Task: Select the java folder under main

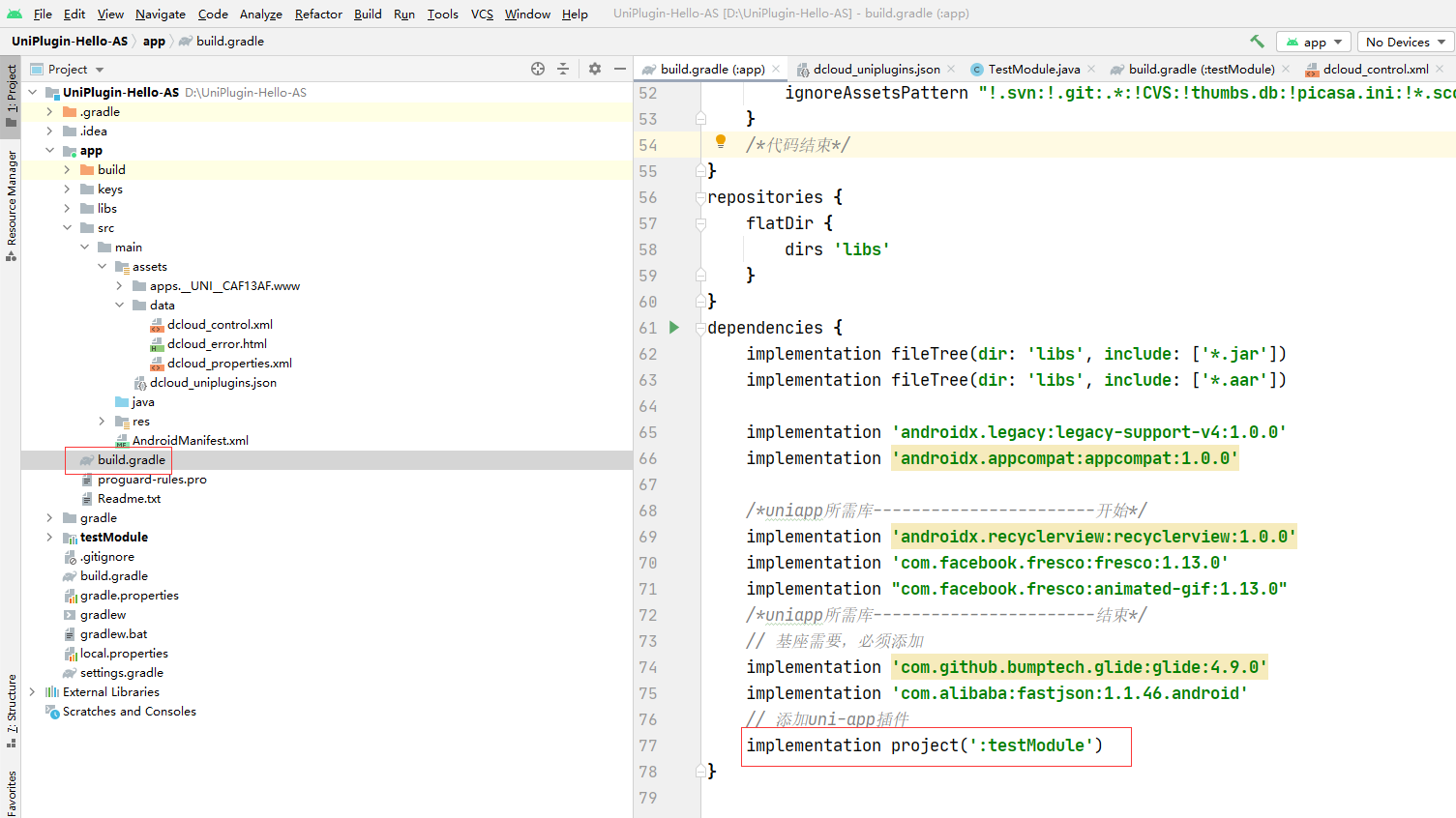Action: (x=143, y=401)
